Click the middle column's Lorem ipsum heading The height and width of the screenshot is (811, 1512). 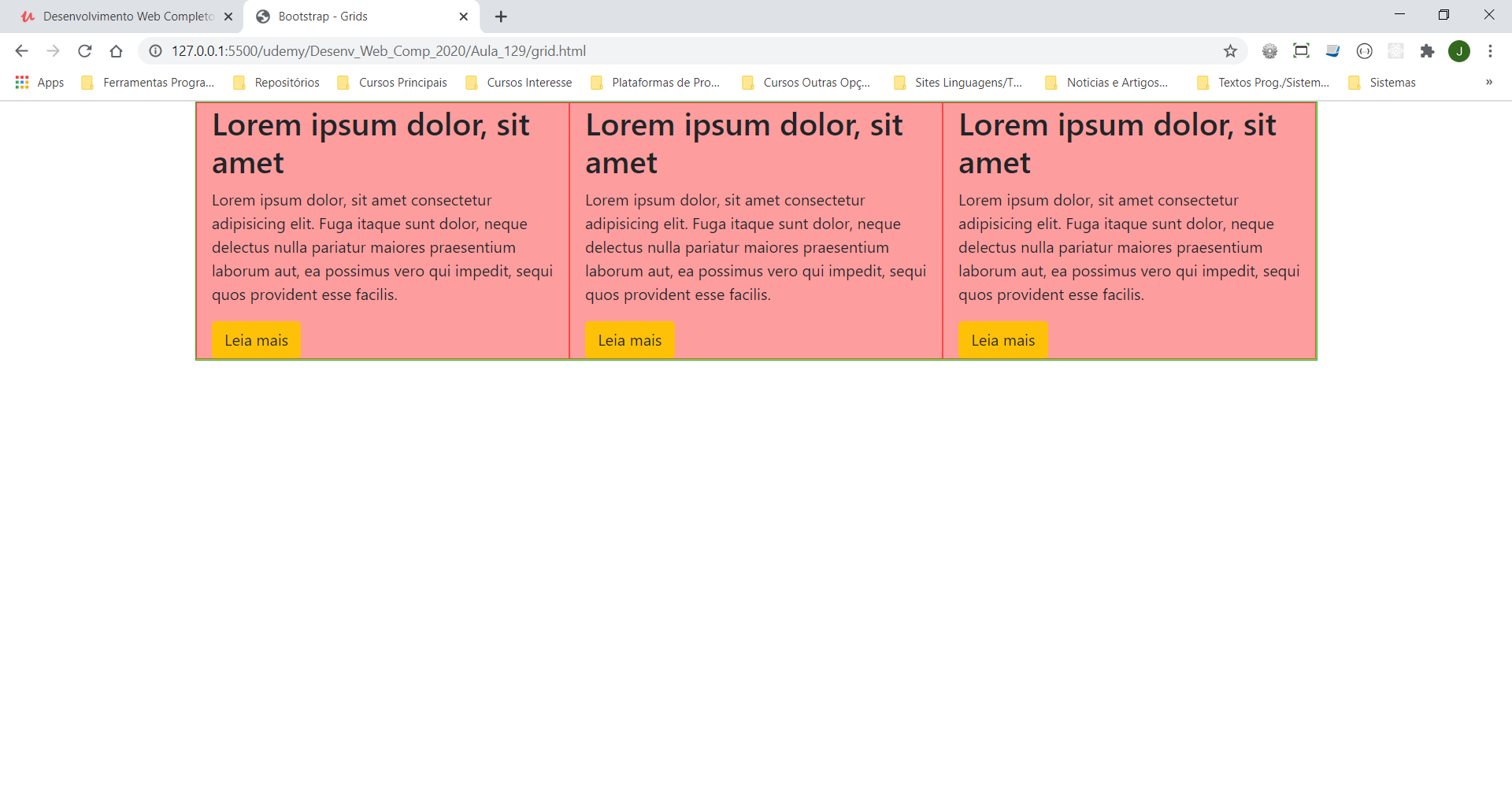(x=744, y=144)
